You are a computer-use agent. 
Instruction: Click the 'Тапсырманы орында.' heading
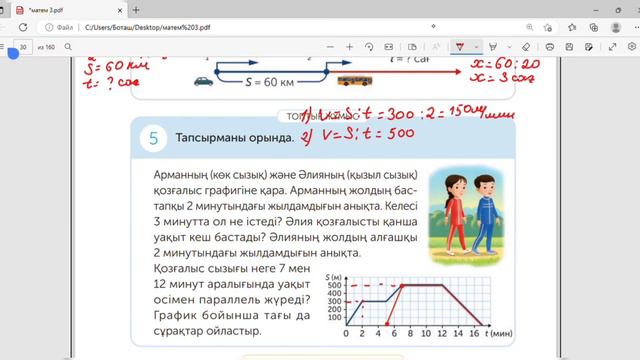pos(235,138)
